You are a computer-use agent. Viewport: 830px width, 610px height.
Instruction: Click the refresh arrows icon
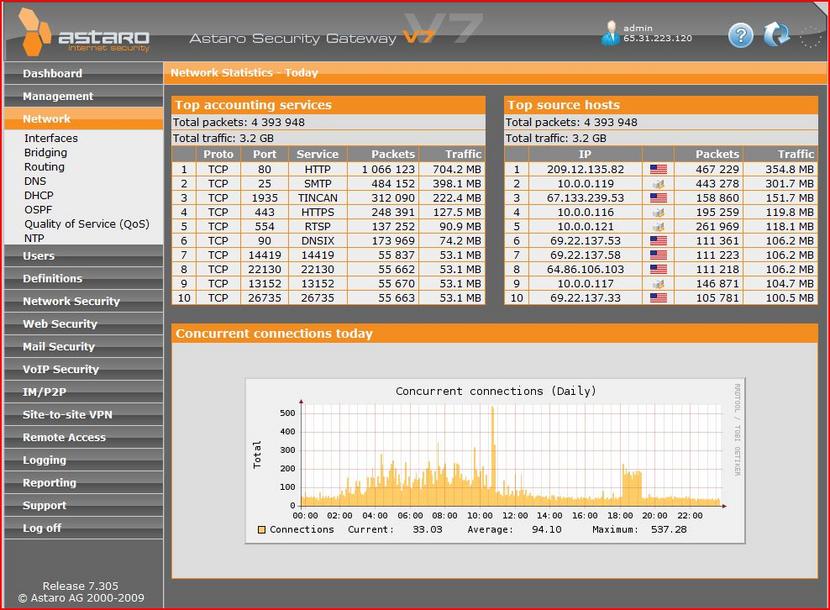777,34
